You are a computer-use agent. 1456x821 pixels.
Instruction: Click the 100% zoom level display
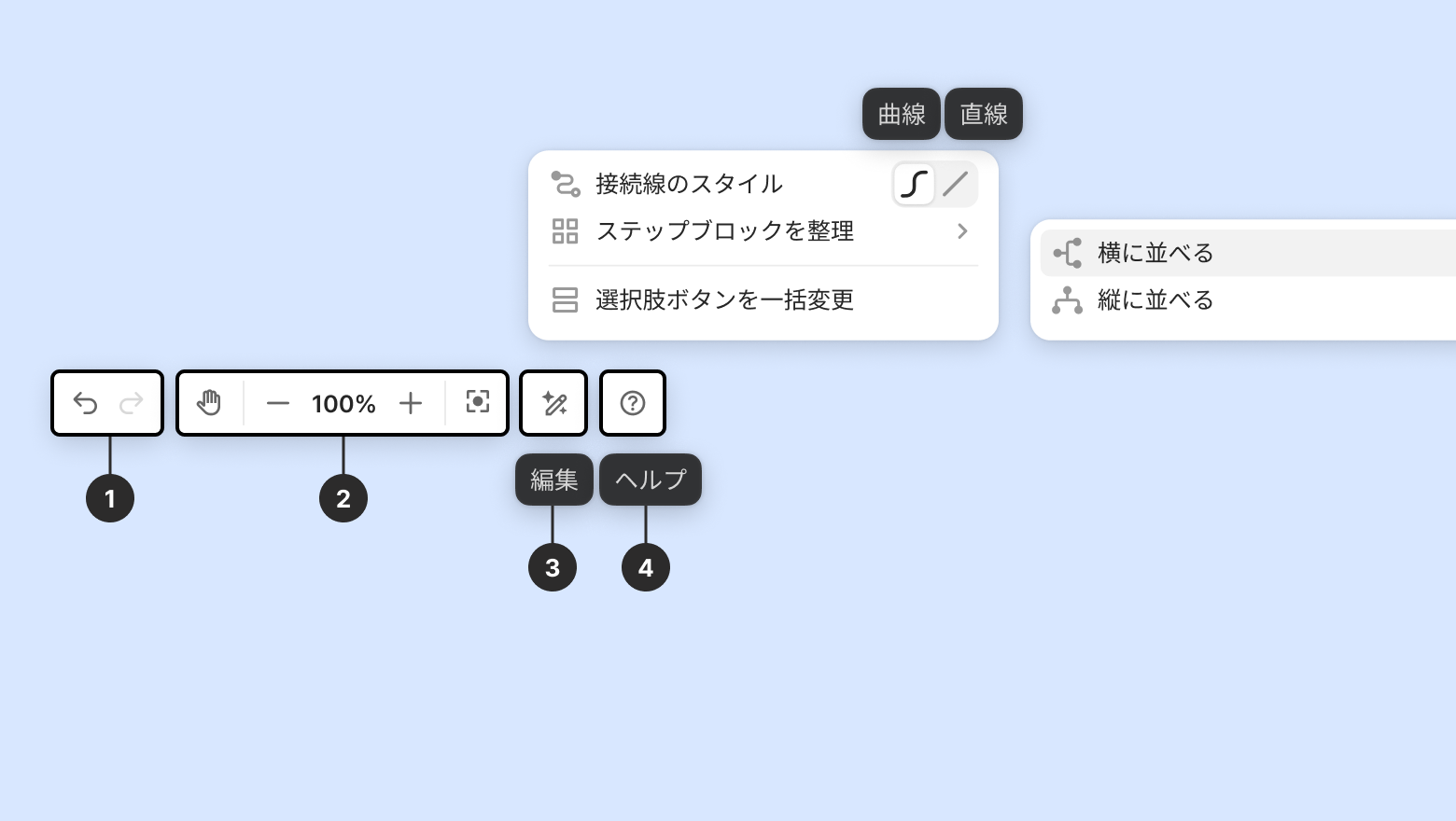343,404
